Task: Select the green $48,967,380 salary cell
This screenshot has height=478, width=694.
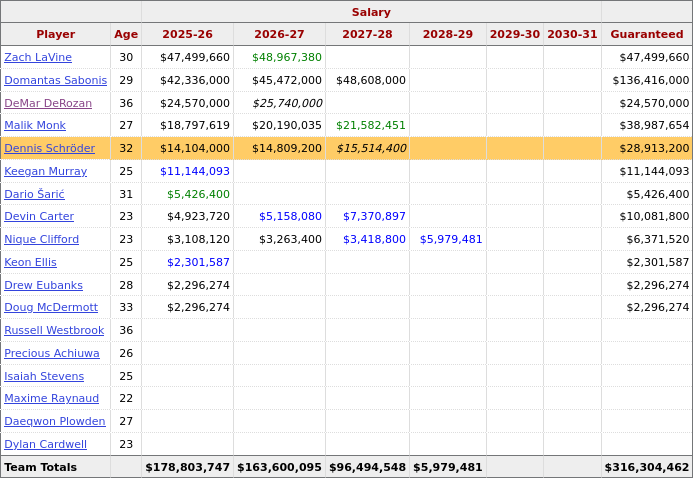Action: tap(287, 57)
